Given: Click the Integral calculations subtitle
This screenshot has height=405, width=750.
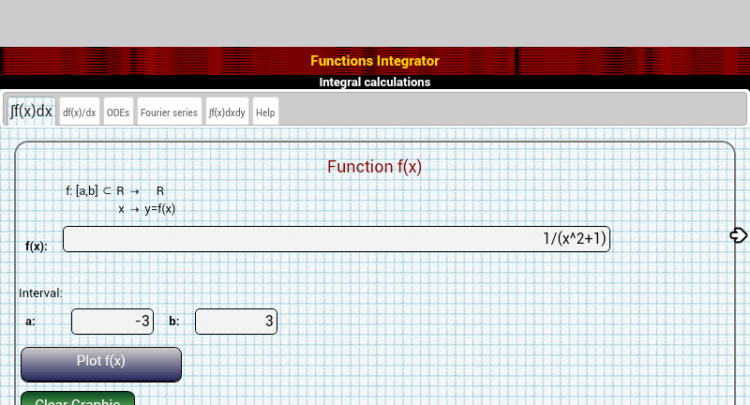Looking at the screenshot, I should click(374, 82).
